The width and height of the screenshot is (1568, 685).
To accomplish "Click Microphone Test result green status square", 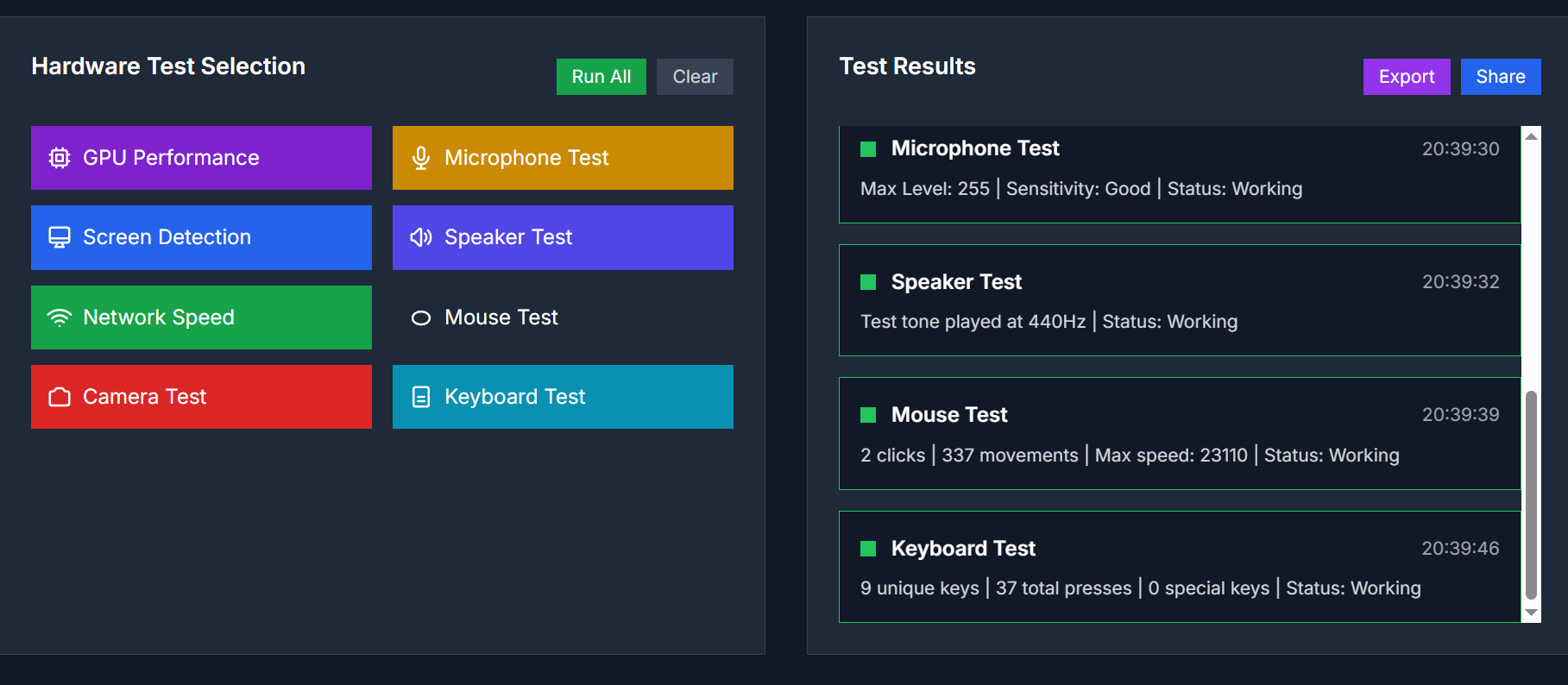I will click(x=868, y=148).
